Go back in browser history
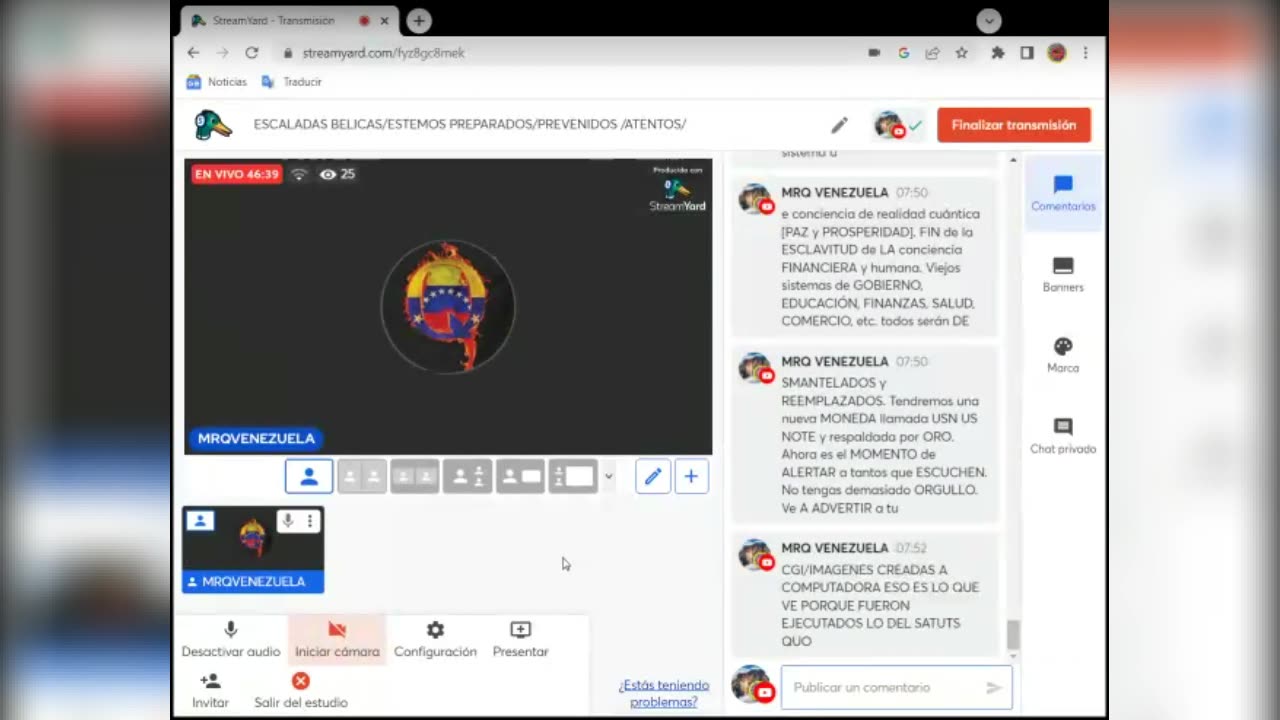The image size is (1280, 720). click(x=193, y=53)
